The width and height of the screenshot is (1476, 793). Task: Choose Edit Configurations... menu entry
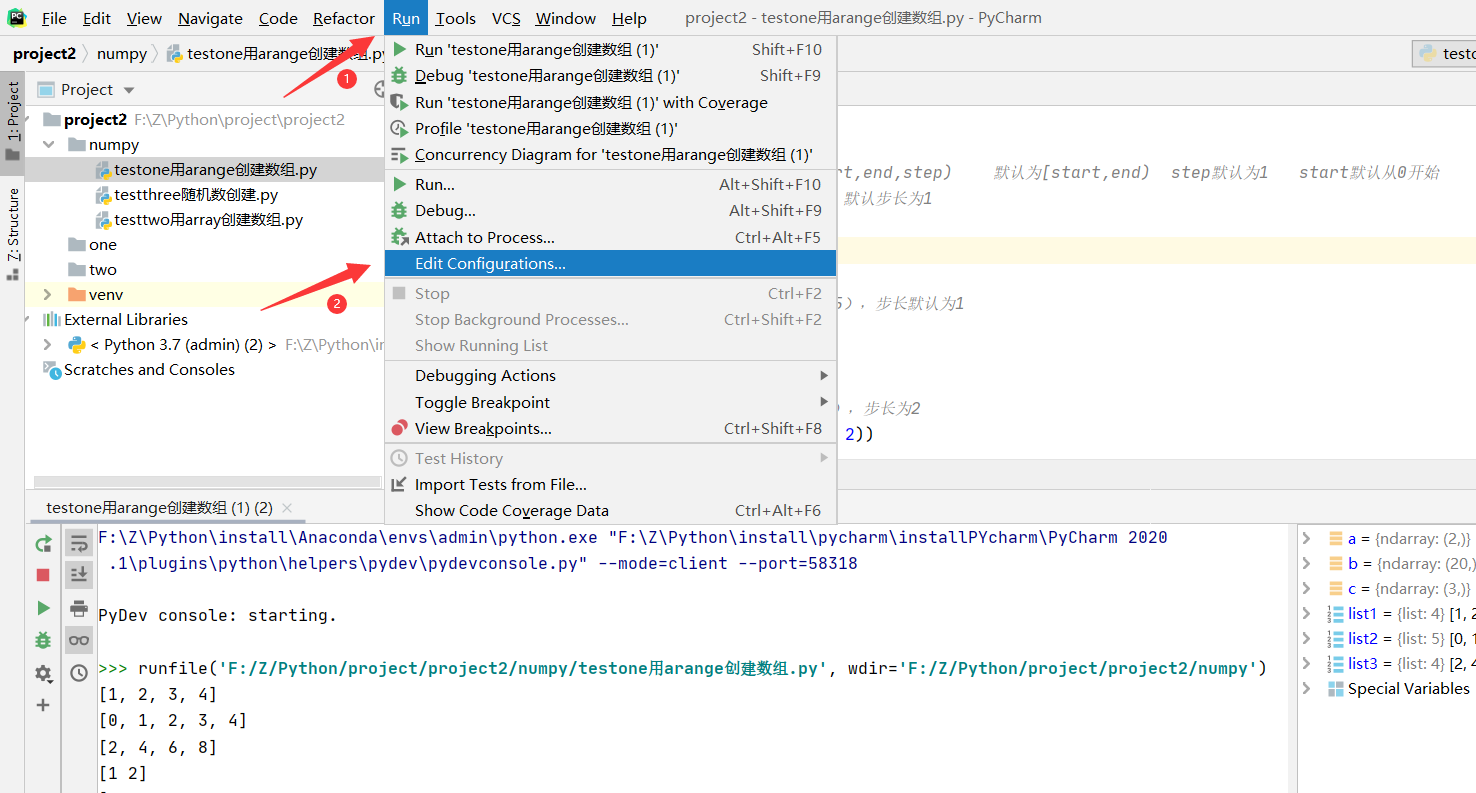[610, 263]
